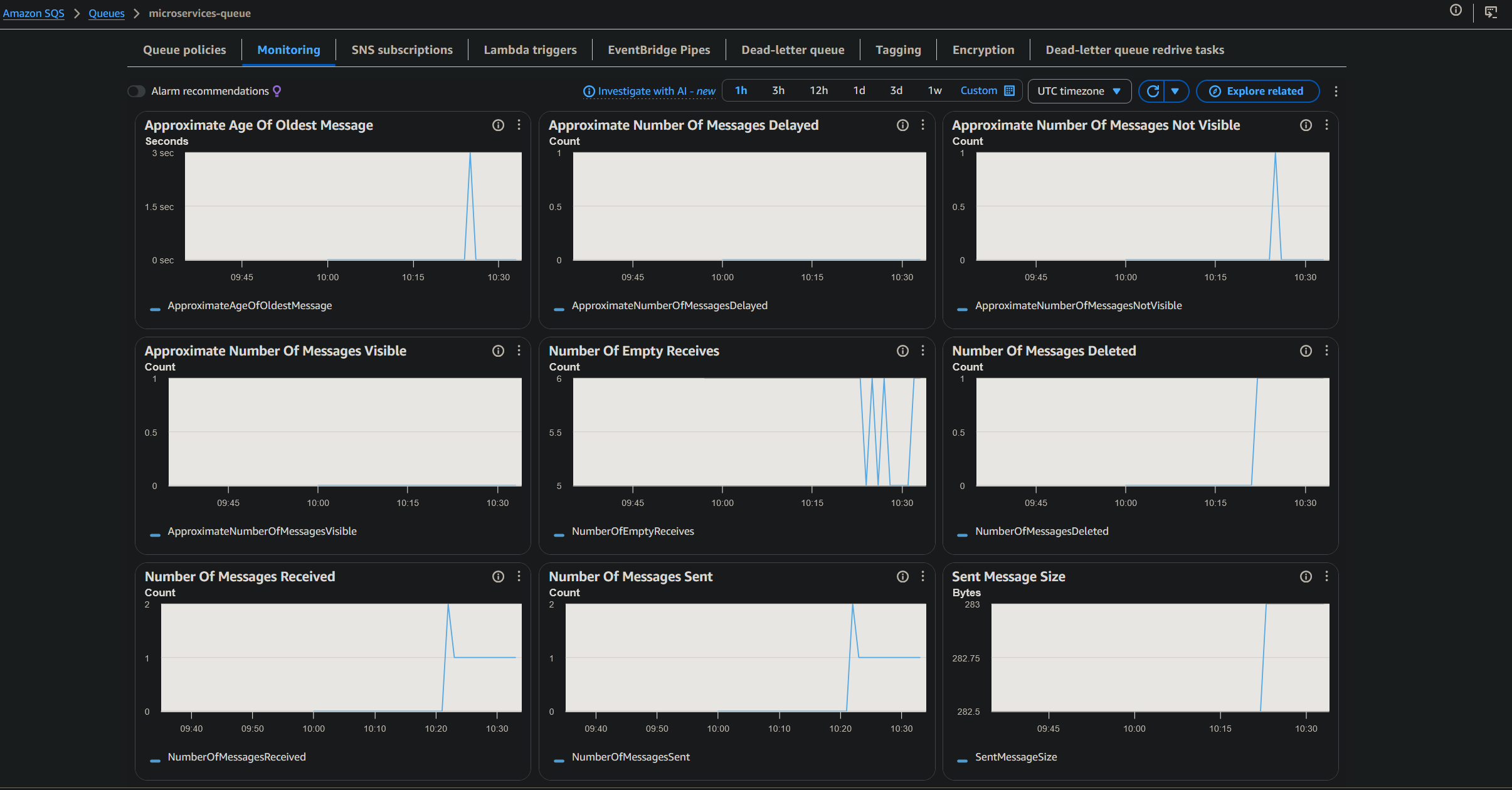
Task: Open options menu for Messages Not Visible chart
Action: click(x=1326, y=125)
